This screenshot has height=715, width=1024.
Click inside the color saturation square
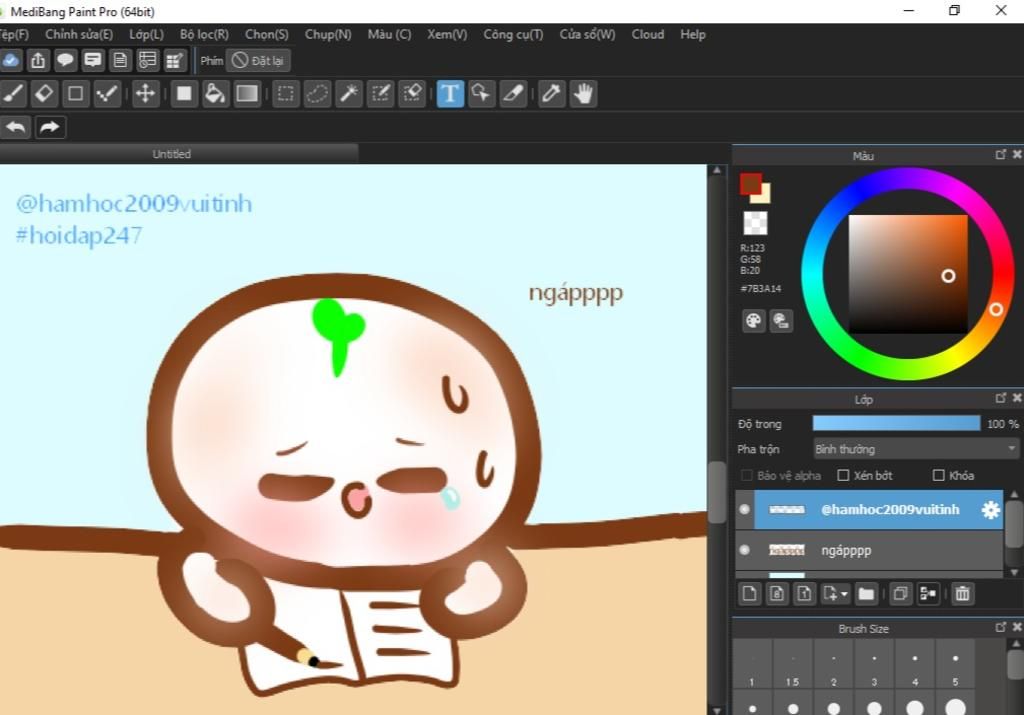[x=908, y=274]
